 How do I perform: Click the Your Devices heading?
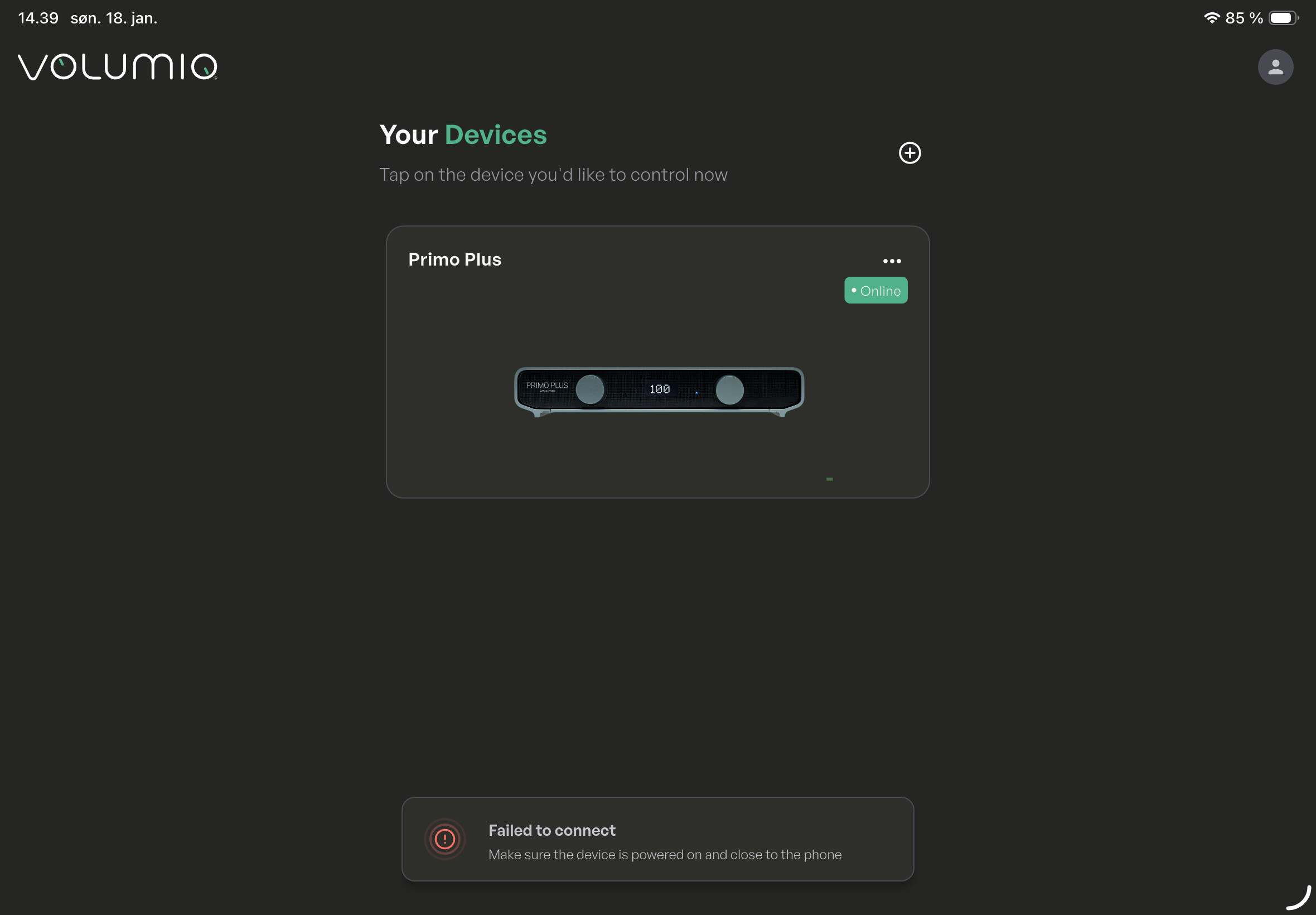[x=462, y=136]
